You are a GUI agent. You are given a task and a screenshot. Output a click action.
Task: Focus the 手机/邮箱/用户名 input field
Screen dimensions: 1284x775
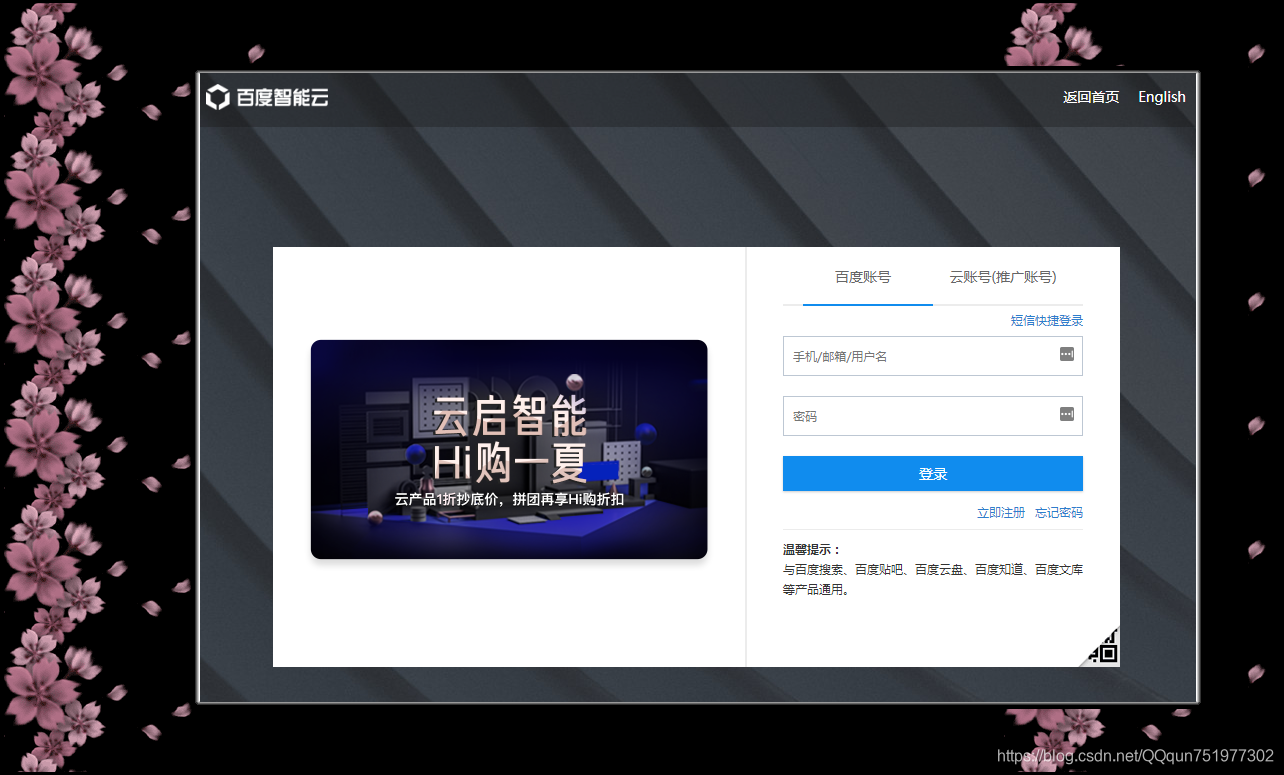pos(933,356)
